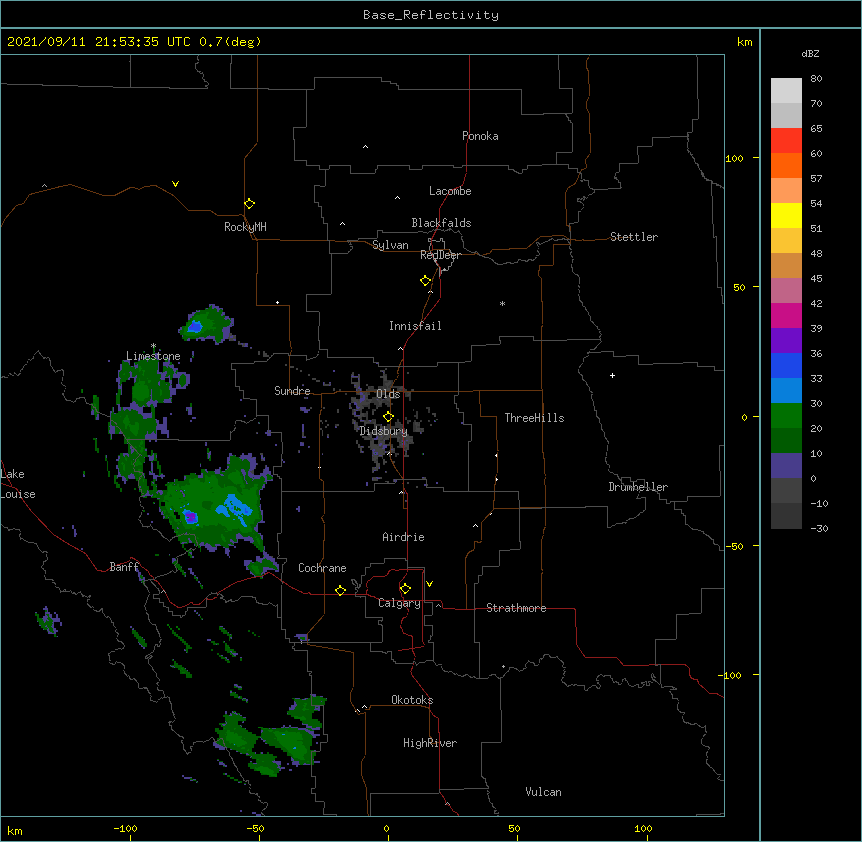
Task: Click the Calgary city label
Action: 399,603
